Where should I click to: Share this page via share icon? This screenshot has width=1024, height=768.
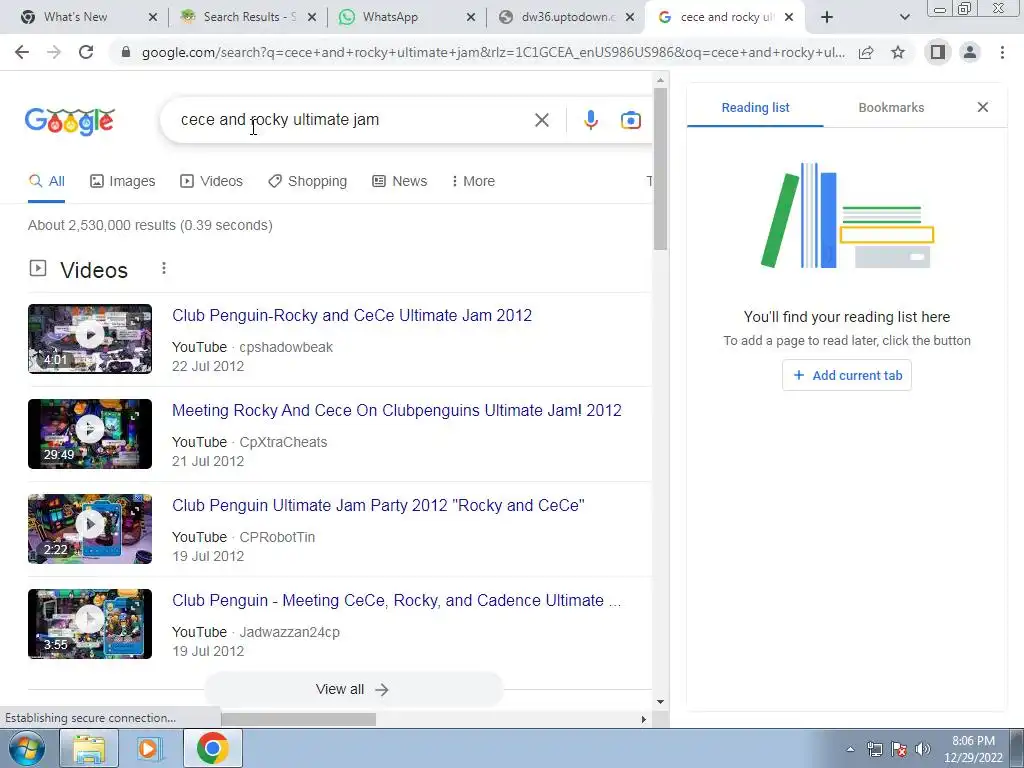coord(866,52)
